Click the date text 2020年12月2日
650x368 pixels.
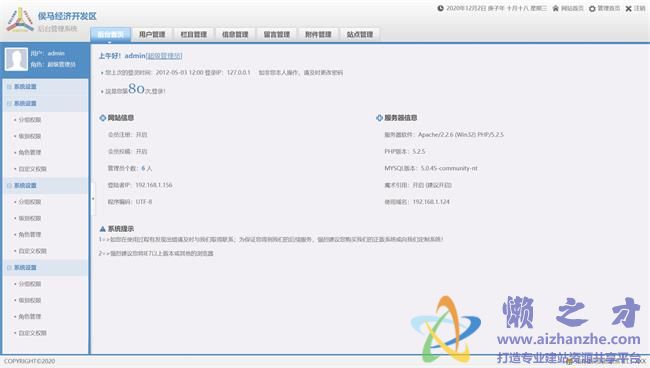click(x=466, y=8)
